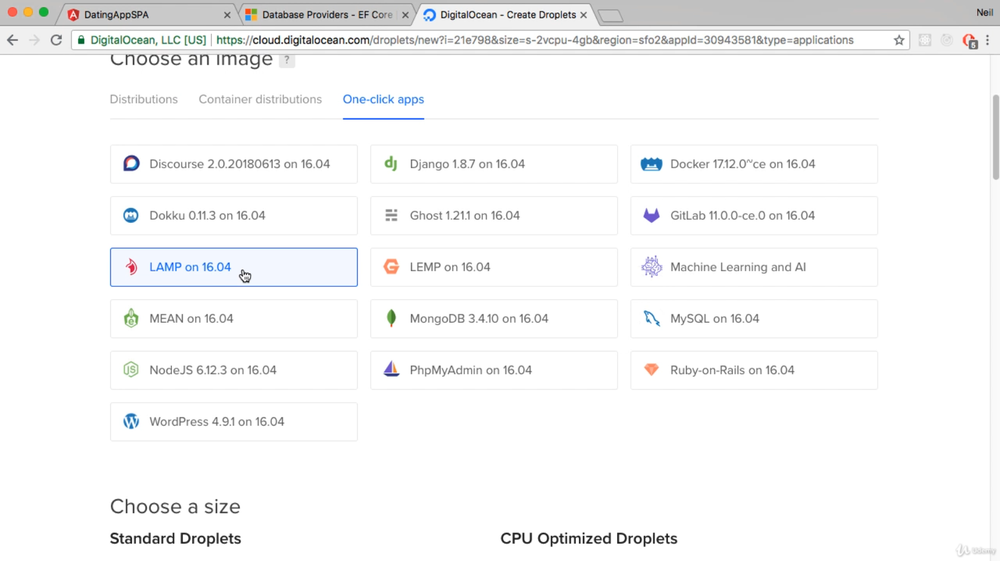Image resolution: width=1000 pixels, height=561 pixels.
Task: Click the Machine Learning brain icon
Action: tap(652, 267)
